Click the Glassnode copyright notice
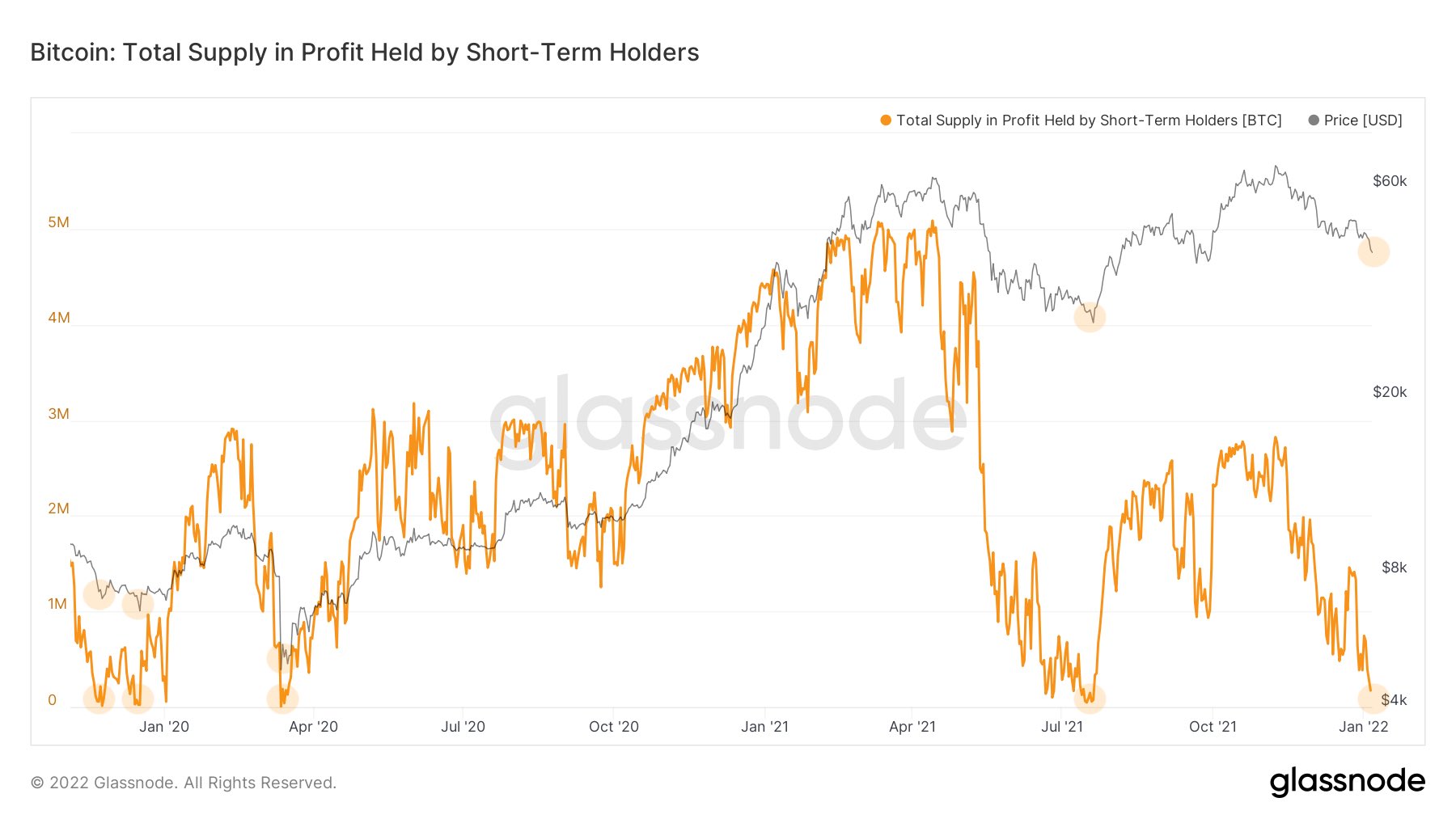 184,783
